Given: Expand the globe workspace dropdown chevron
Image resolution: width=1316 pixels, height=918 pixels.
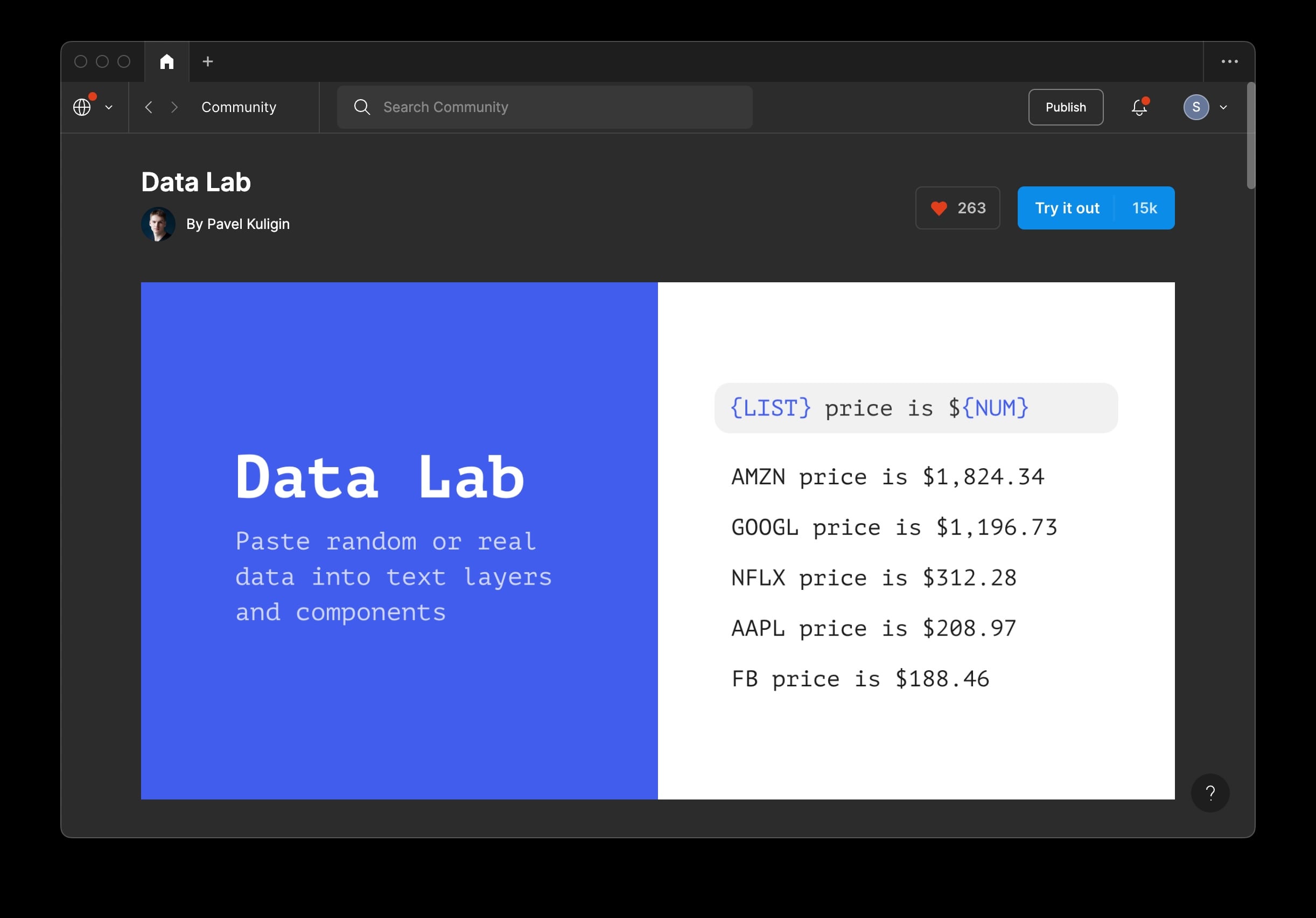Looking at the screenshot, I should [x=109, y=107].
